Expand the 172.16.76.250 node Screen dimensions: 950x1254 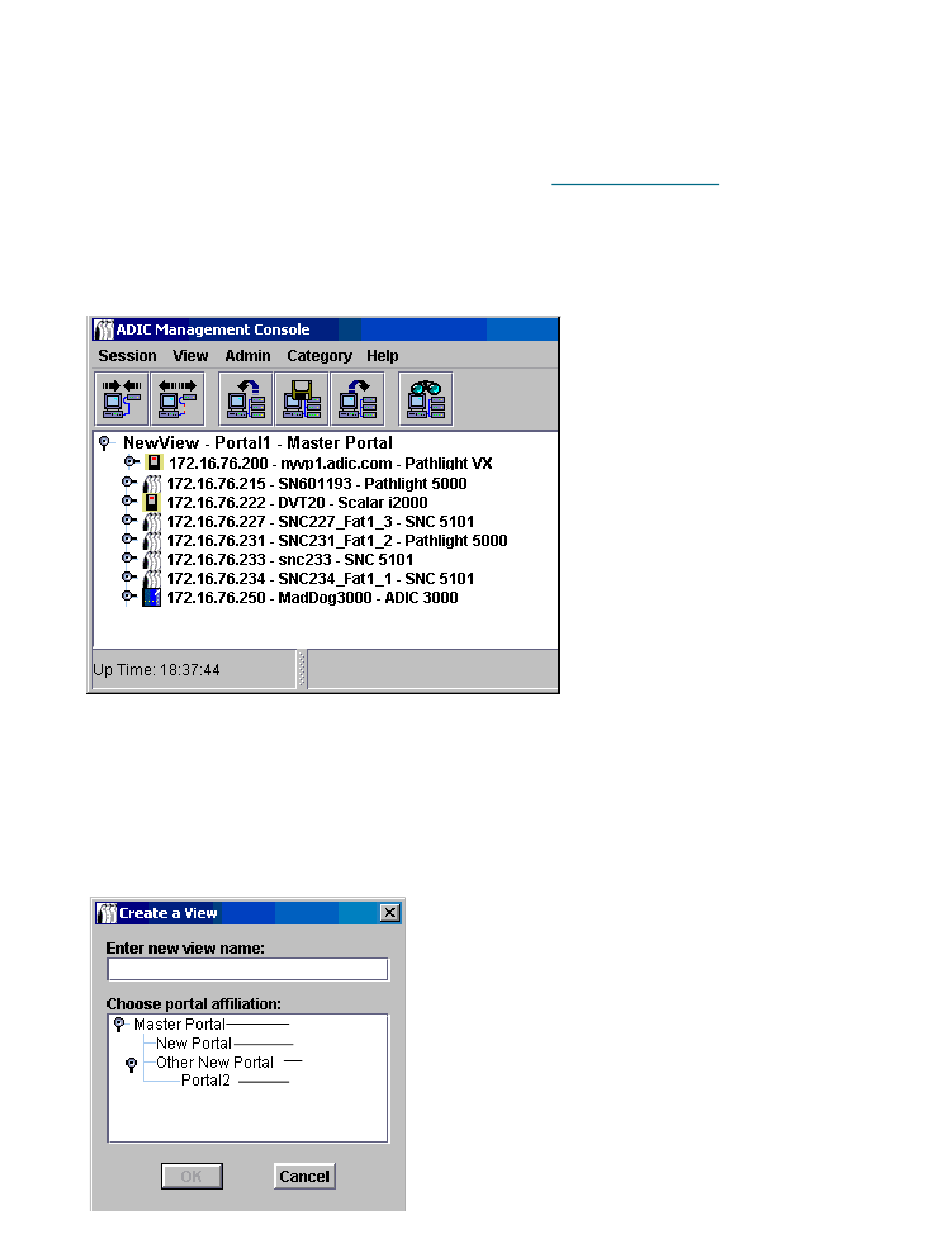pos(128,596)
